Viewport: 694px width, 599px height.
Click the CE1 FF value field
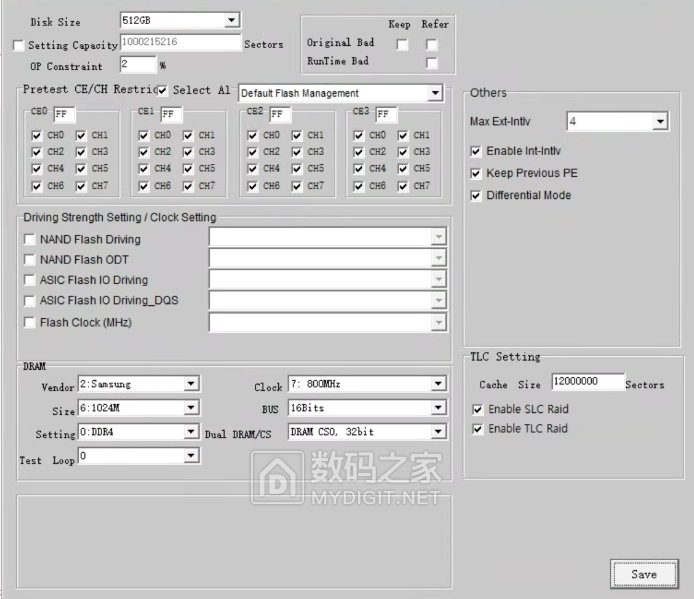tap(171, 114)
